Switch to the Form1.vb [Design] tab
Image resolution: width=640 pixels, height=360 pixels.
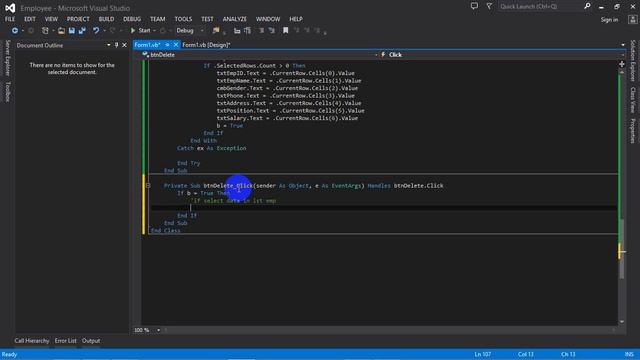tap(206, 45)
